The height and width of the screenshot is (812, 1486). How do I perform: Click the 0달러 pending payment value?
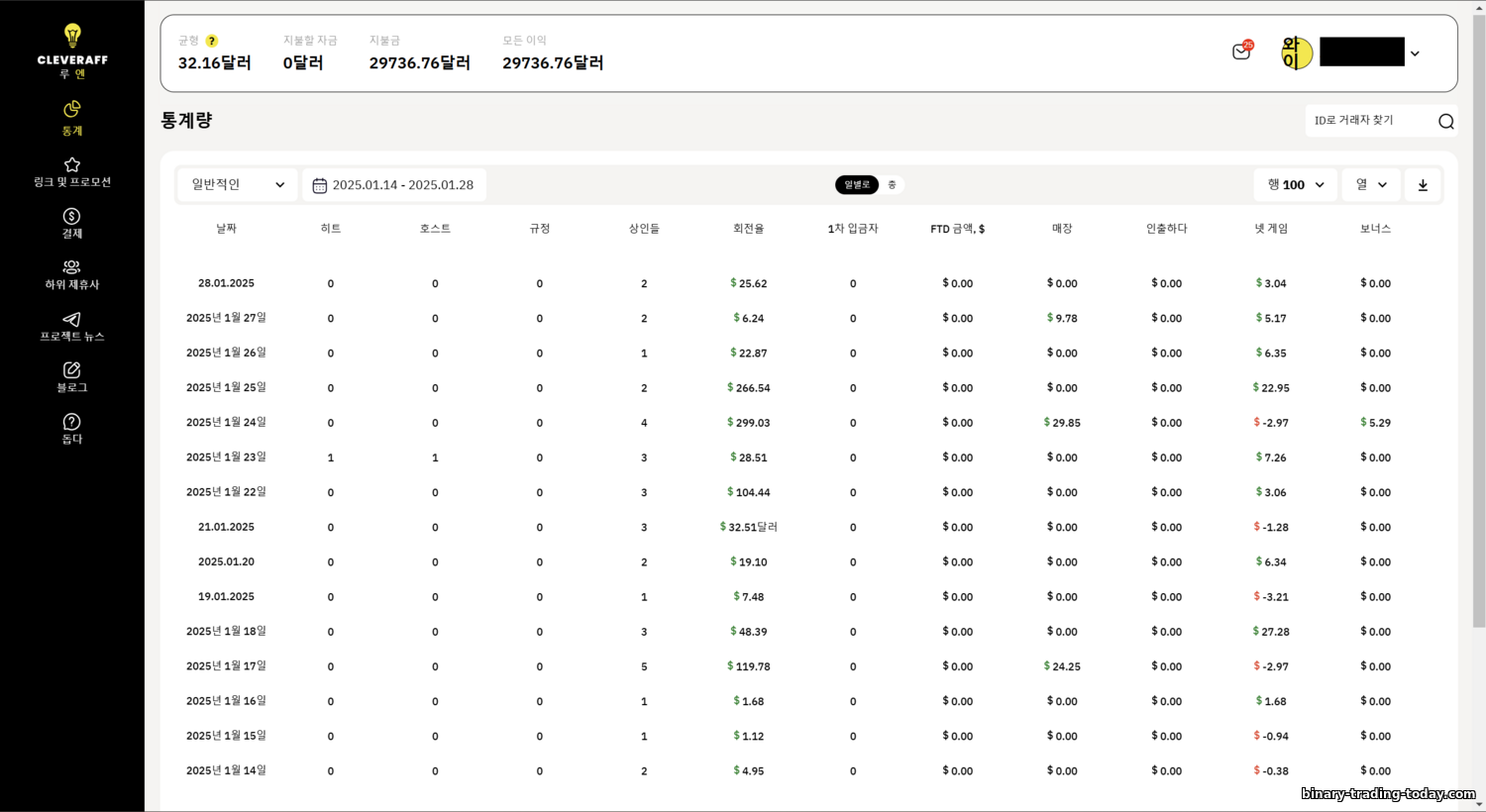click(x=303, y=62)
